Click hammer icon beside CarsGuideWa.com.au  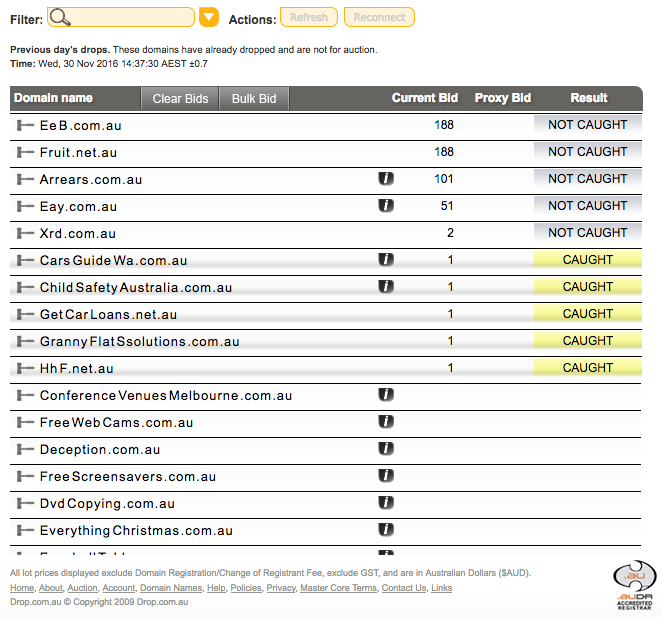pyautogui.click(x=25, y=261)
